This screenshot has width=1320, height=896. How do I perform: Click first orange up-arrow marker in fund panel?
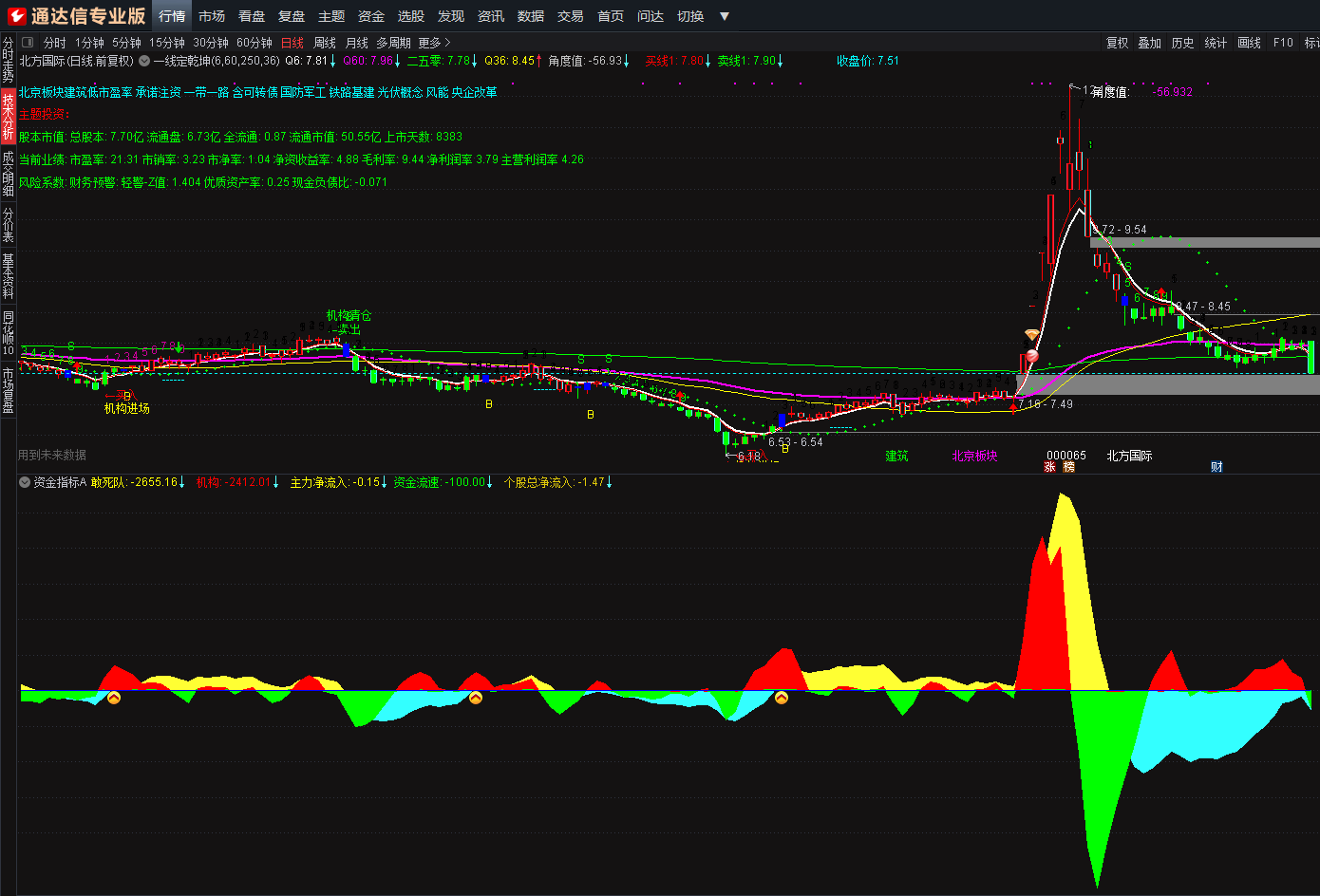tap(114, 698)
